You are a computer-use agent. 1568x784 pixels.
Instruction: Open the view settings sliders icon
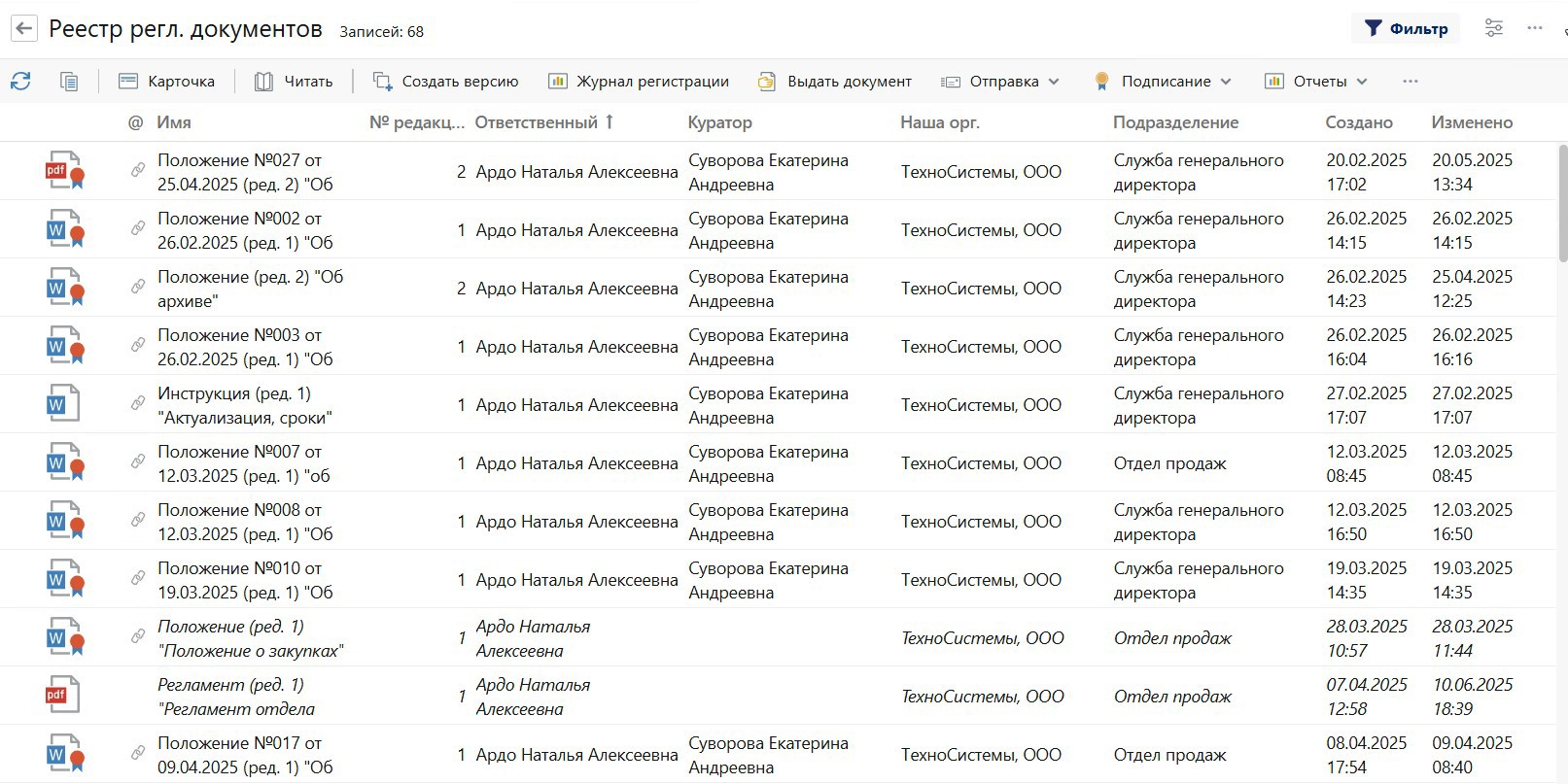pos(1494,28)
